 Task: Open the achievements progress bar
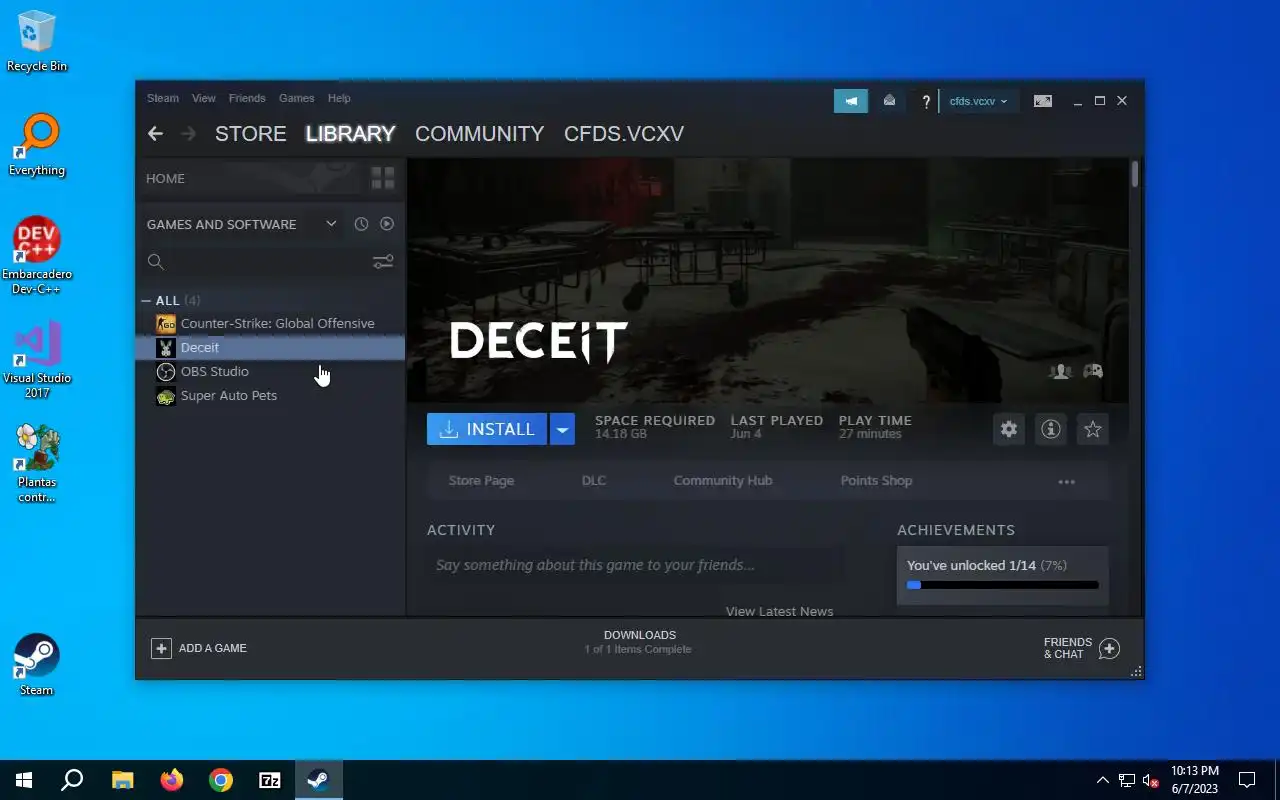[1002, 585]
